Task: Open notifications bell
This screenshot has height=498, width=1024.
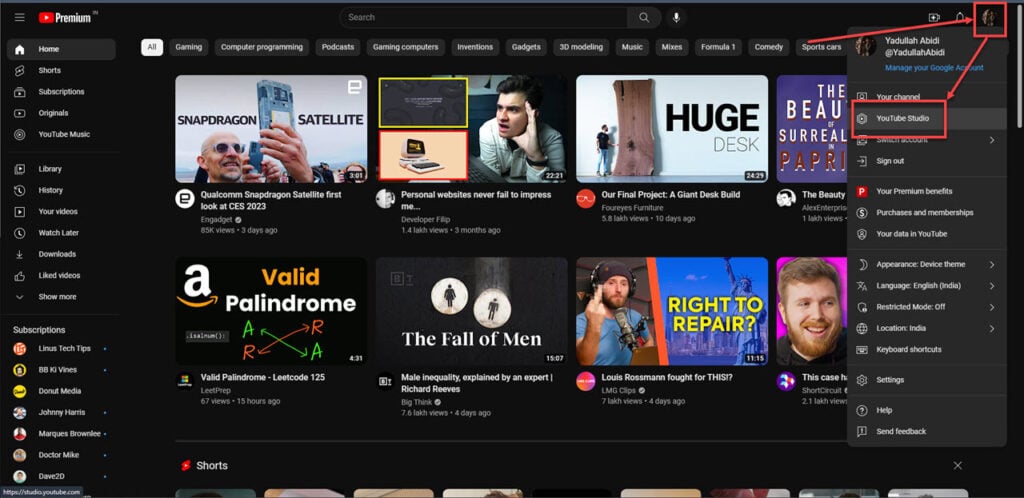Action: pyautogui.click(x=960, y=18)
